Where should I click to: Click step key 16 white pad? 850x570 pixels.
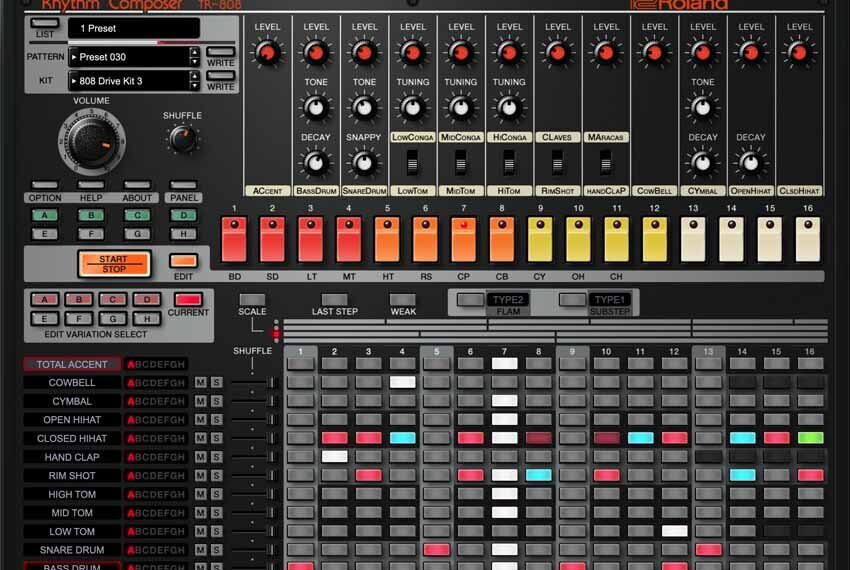(808, 239)
